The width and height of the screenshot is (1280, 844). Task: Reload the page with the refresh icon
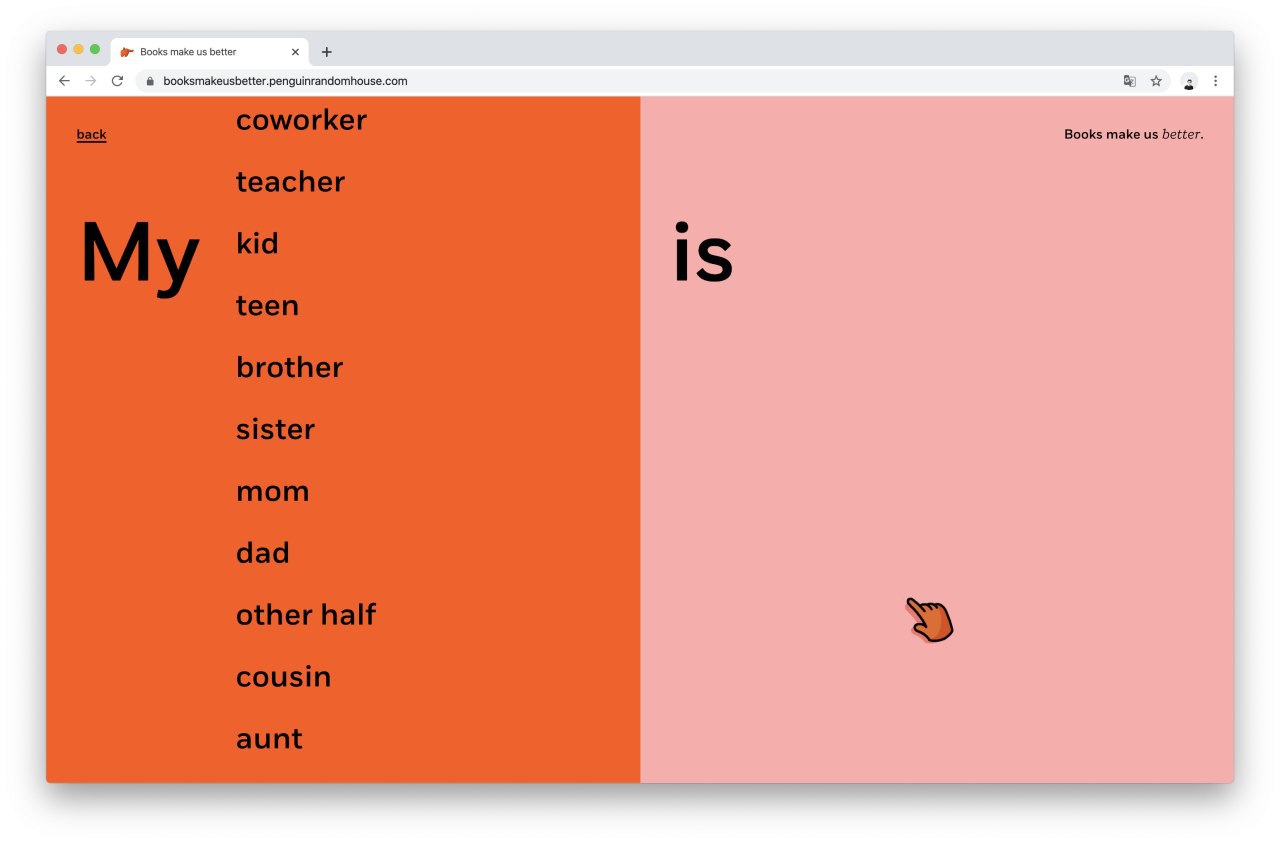[x=117, y=81]
